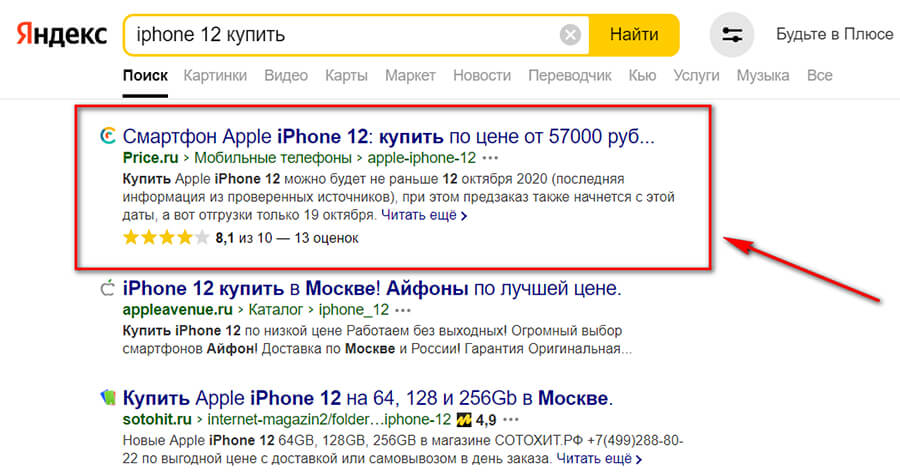
Task: Switch to the Картинки tab
Action: [x=216, y=75]
